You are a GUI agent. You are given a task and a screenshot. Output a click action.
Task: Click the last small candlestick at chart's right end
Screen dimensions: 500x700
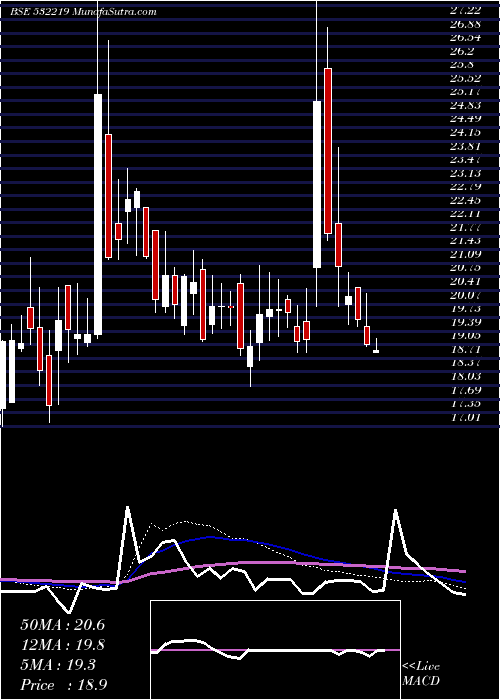click(x=376, y=348)
